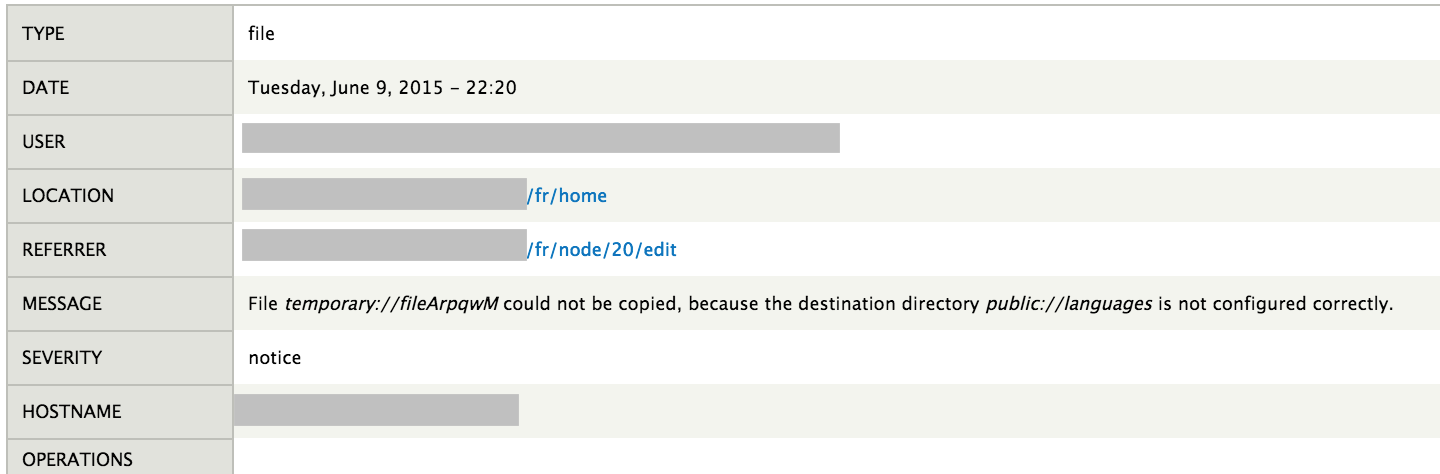Click the "notice" severity value
This screenshot has width=1440, height=474.
274,357
